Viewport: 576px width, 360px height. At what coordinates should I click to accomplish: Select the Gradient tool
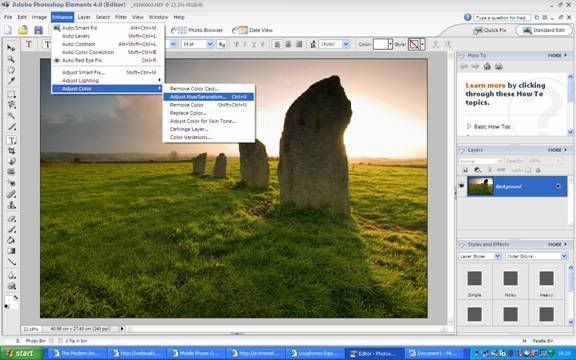tap(11, 251)
